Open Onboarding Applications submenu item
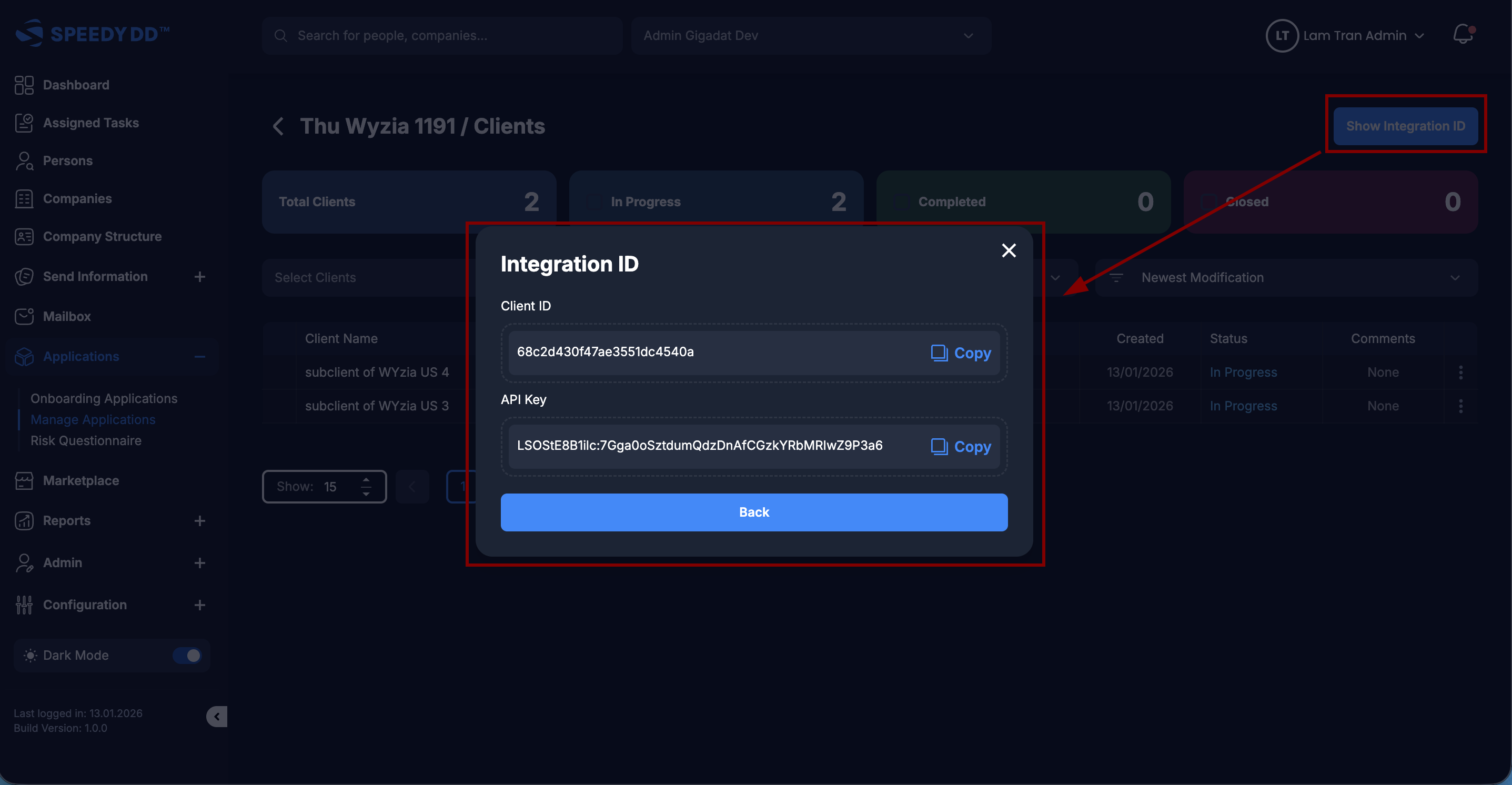 point(104,399)
